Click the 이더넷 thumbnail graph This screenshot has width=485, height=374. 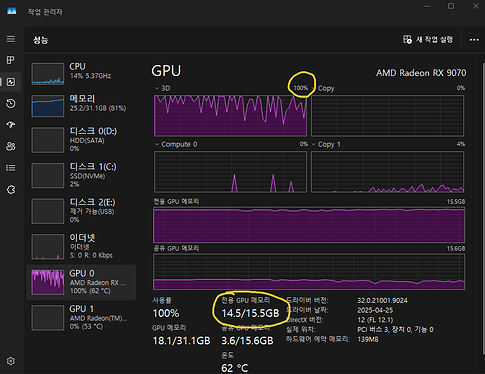click(x=48, y=247)
